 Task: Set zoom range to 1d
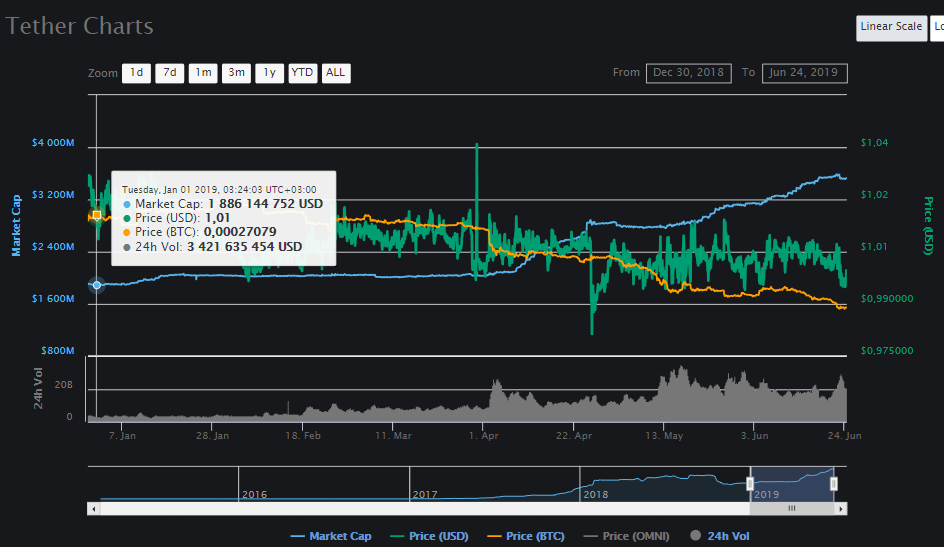(136, 73)
